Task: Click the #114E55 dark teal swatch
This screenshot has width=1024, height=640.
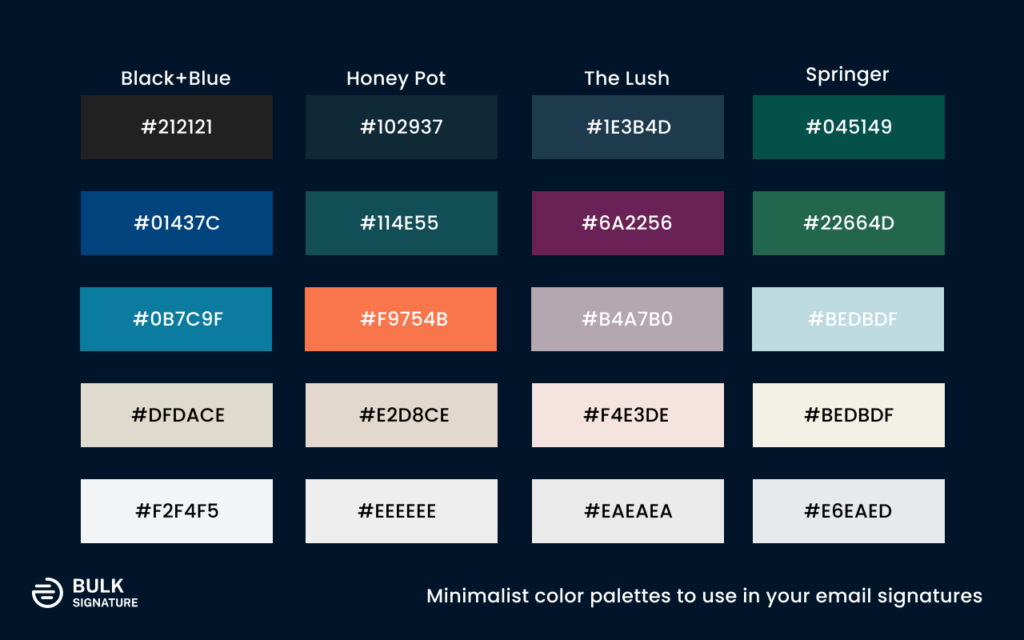Action: point(401,223)
